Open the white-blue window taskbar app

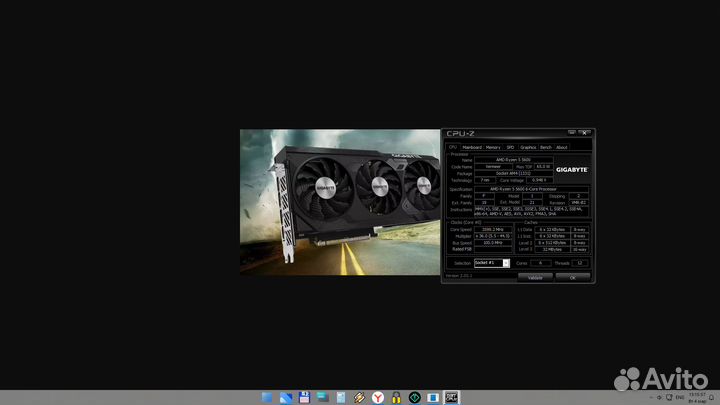click(x=433, y=398)
